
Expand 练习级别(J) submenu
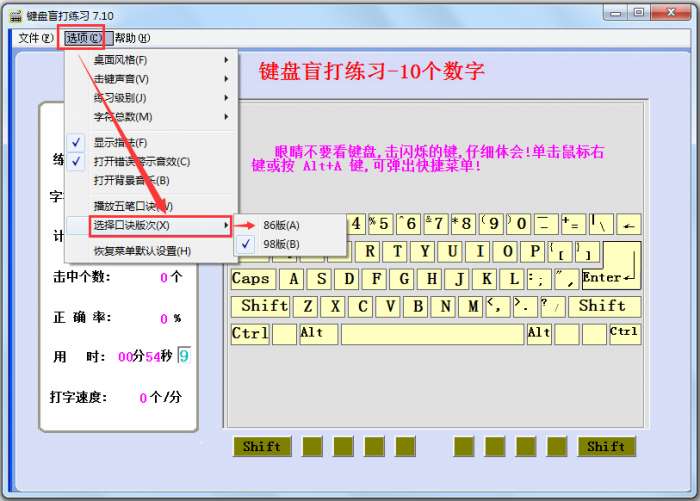151,98
